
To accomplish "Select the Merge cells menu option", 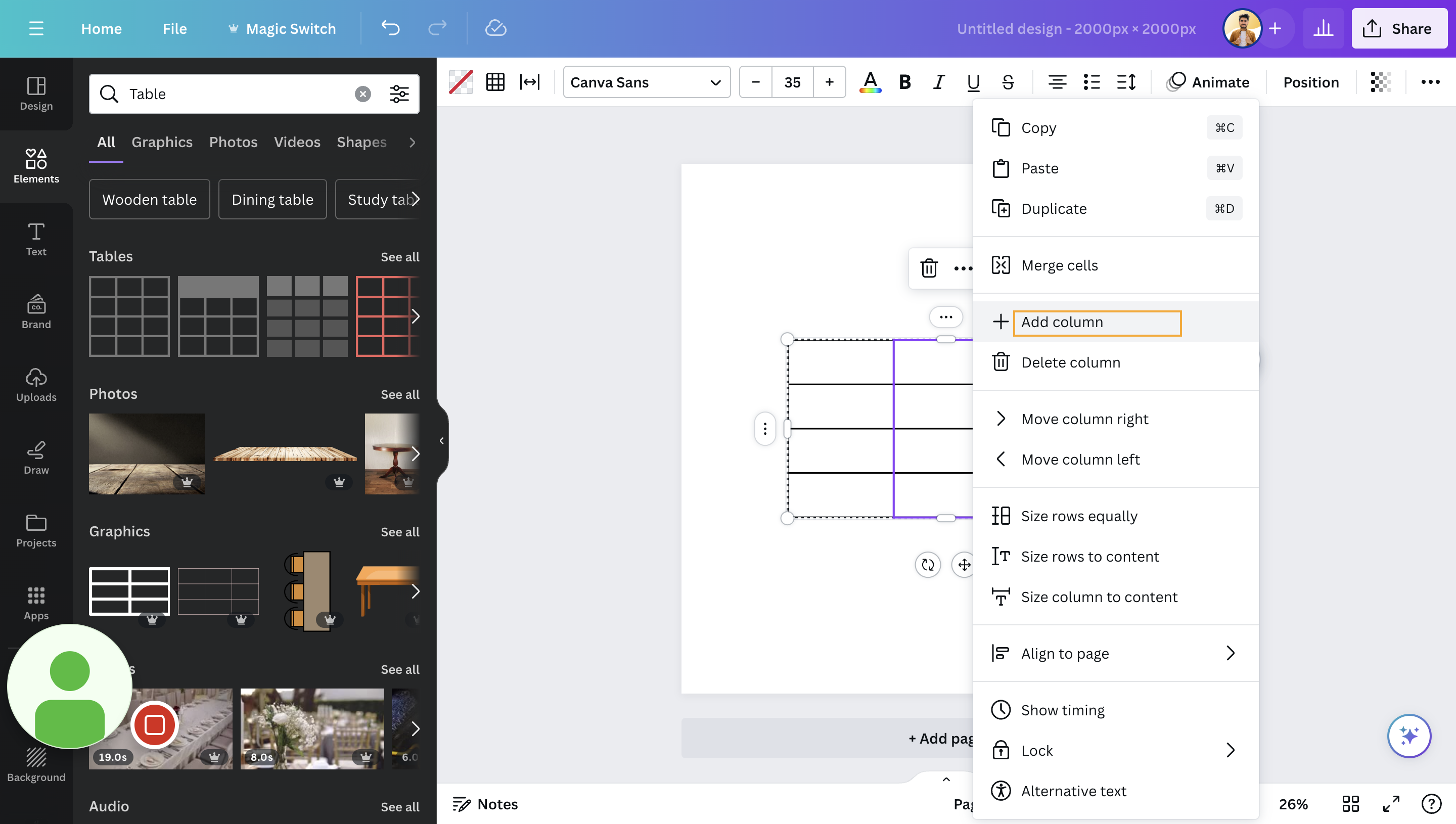I will (1059, 264).
